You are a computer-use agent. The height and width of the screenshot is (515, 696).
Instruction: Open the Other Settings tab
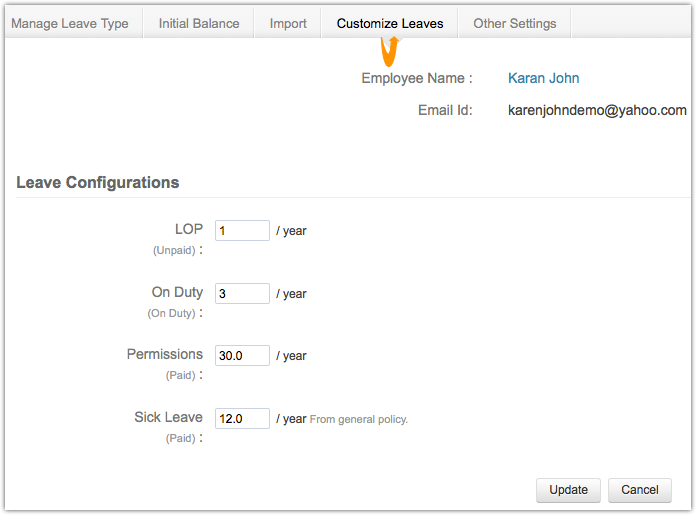[514, 23]
